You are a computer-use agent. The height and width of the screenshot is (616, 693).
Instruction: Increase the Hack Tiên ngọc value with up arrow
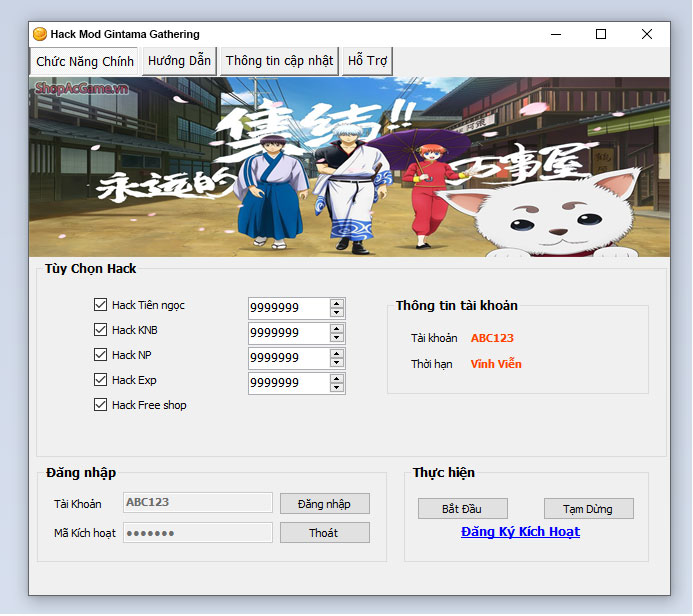coord(337,304)
